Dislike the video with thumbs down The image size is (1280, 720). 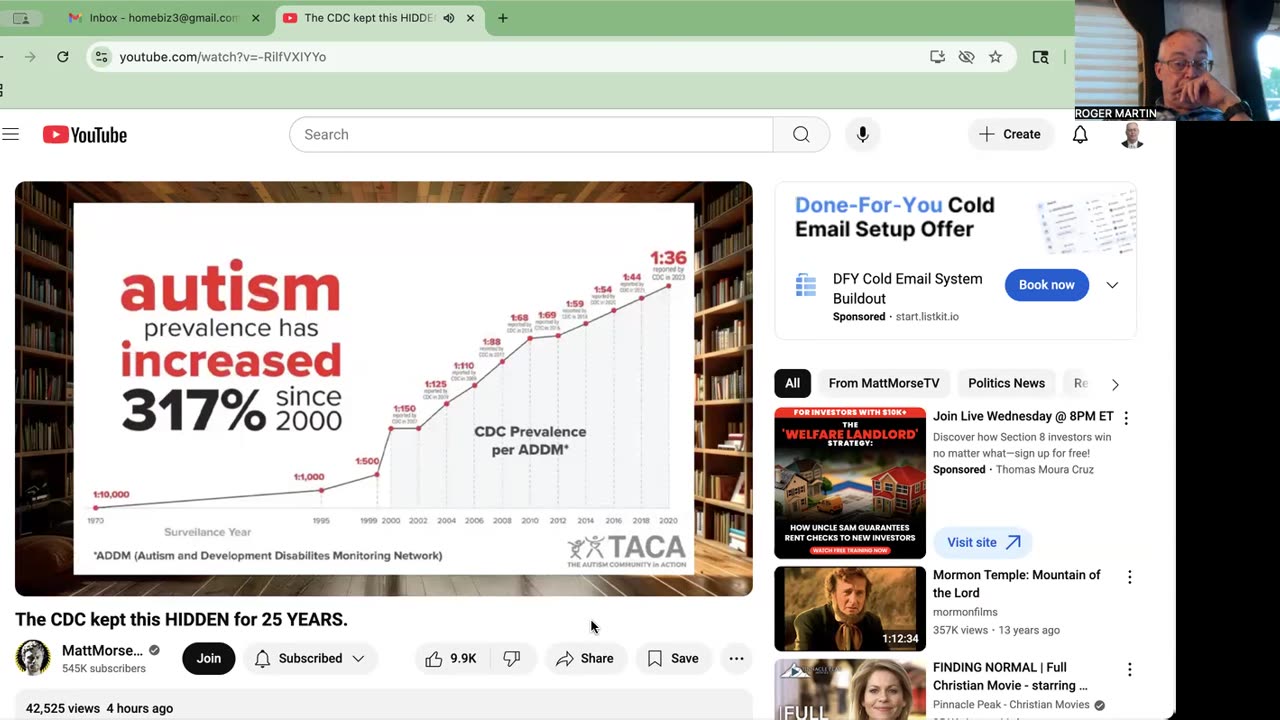click(x=512, y=658)
